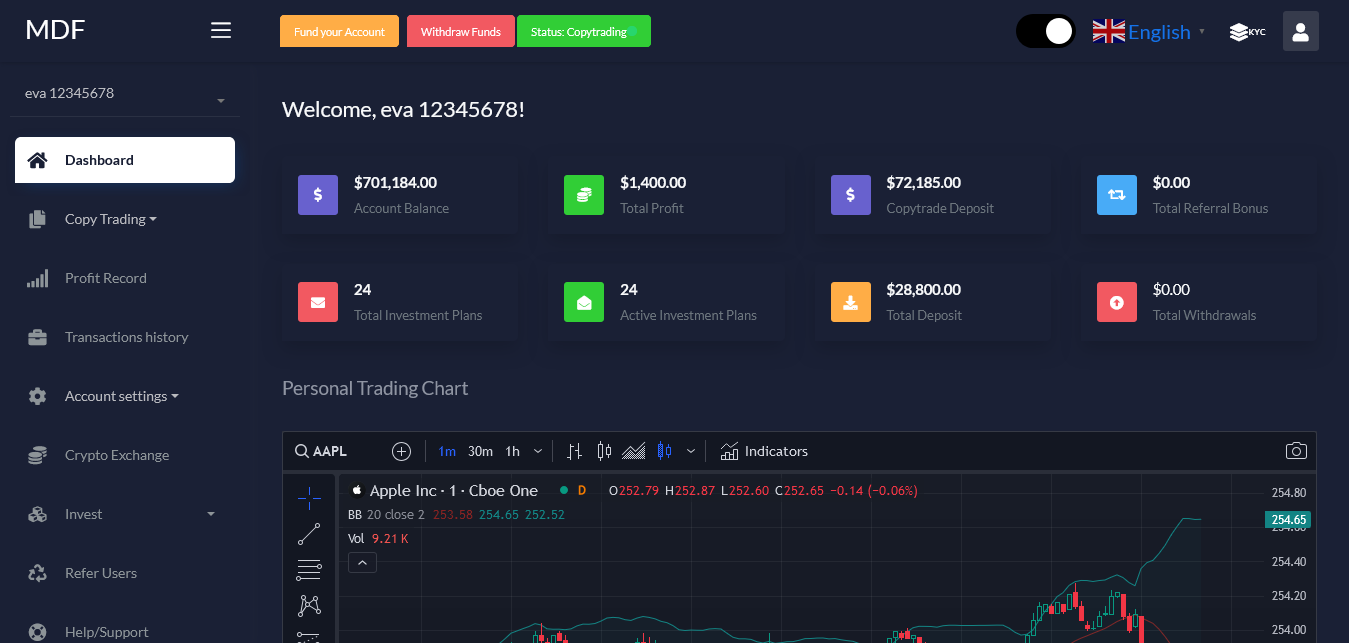Viewport: 1349px width, 643px height.
Task: Collapse the indicator legend chevron
Action: pos(362,563)
